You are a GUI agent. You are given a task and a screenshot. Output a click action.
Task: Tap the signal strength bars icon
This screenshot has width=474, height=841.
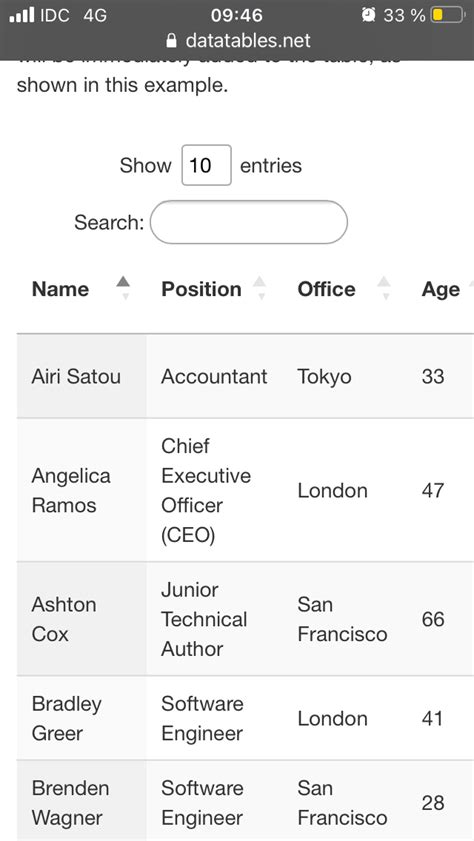[22, 14]
